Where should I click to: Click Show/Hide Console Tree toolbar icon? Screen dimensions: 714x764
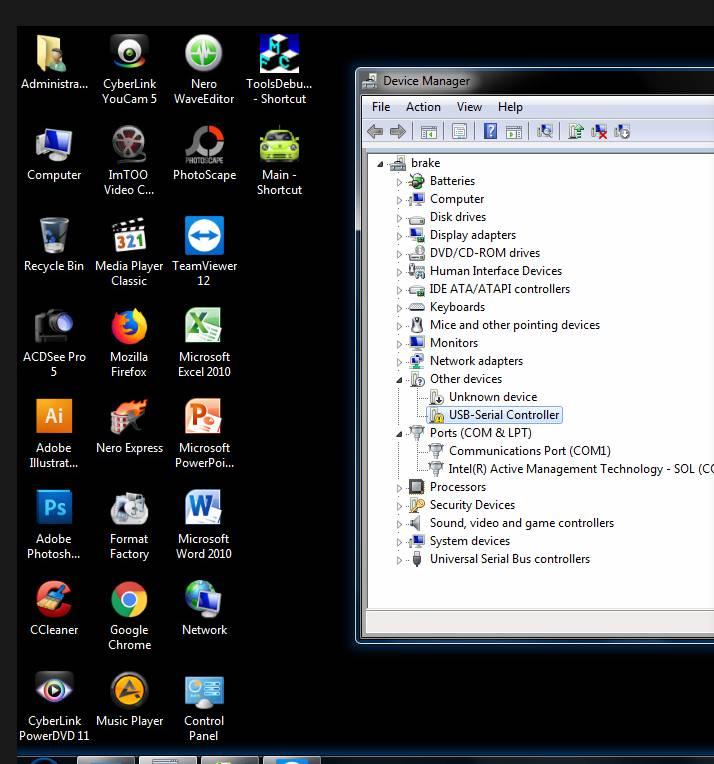click(428, 132)
